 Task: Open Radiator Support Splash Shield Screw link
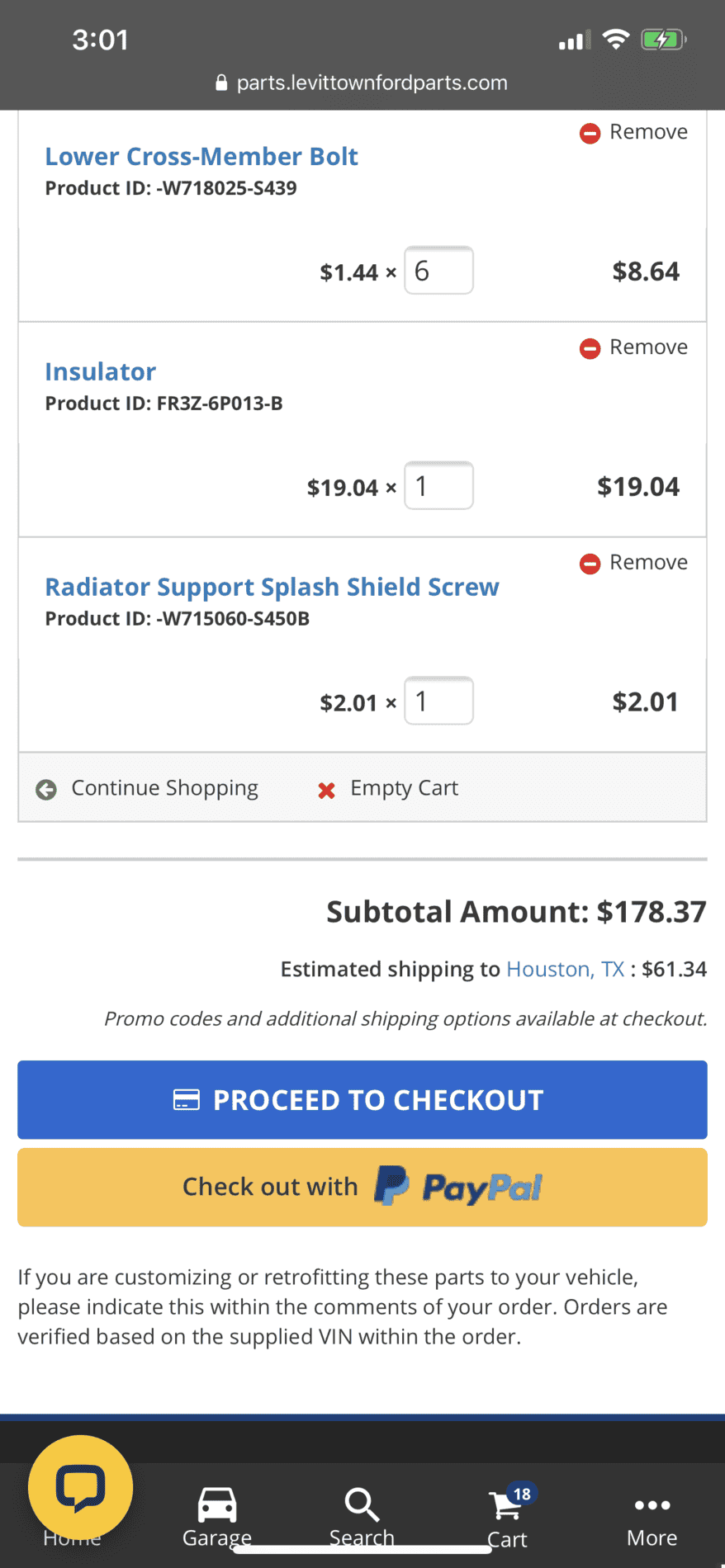click(272, 587)
